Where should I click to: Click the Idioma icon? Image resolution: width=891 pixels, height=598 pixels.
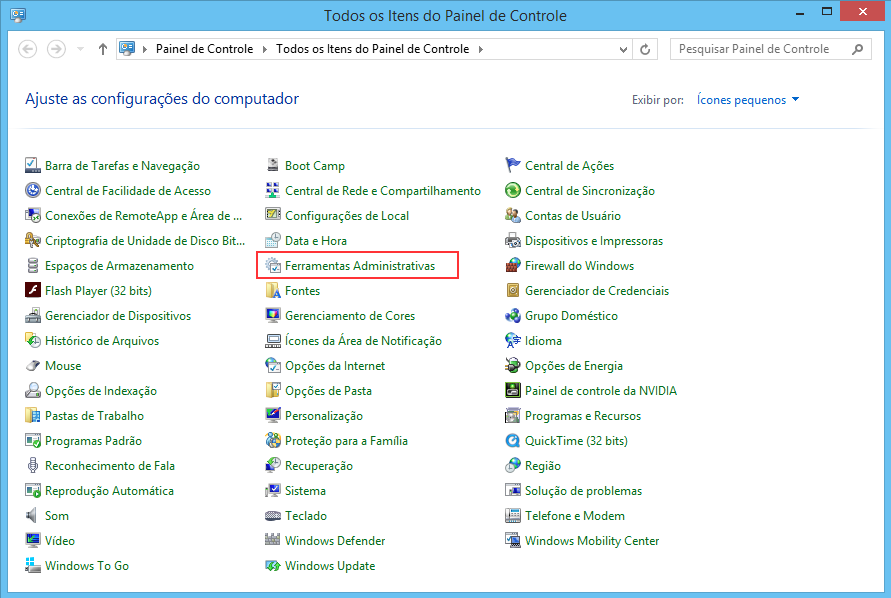tap(513, 340)
